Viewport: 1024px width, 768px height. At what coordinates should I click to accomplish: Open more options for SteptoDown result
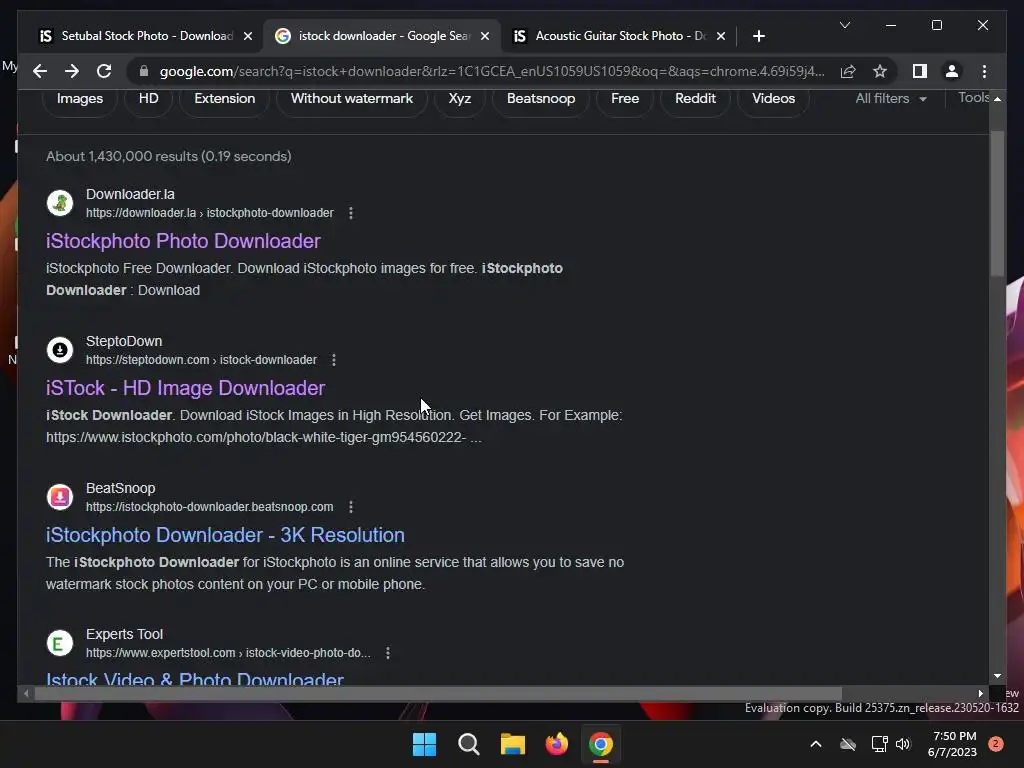pos(334,360)
